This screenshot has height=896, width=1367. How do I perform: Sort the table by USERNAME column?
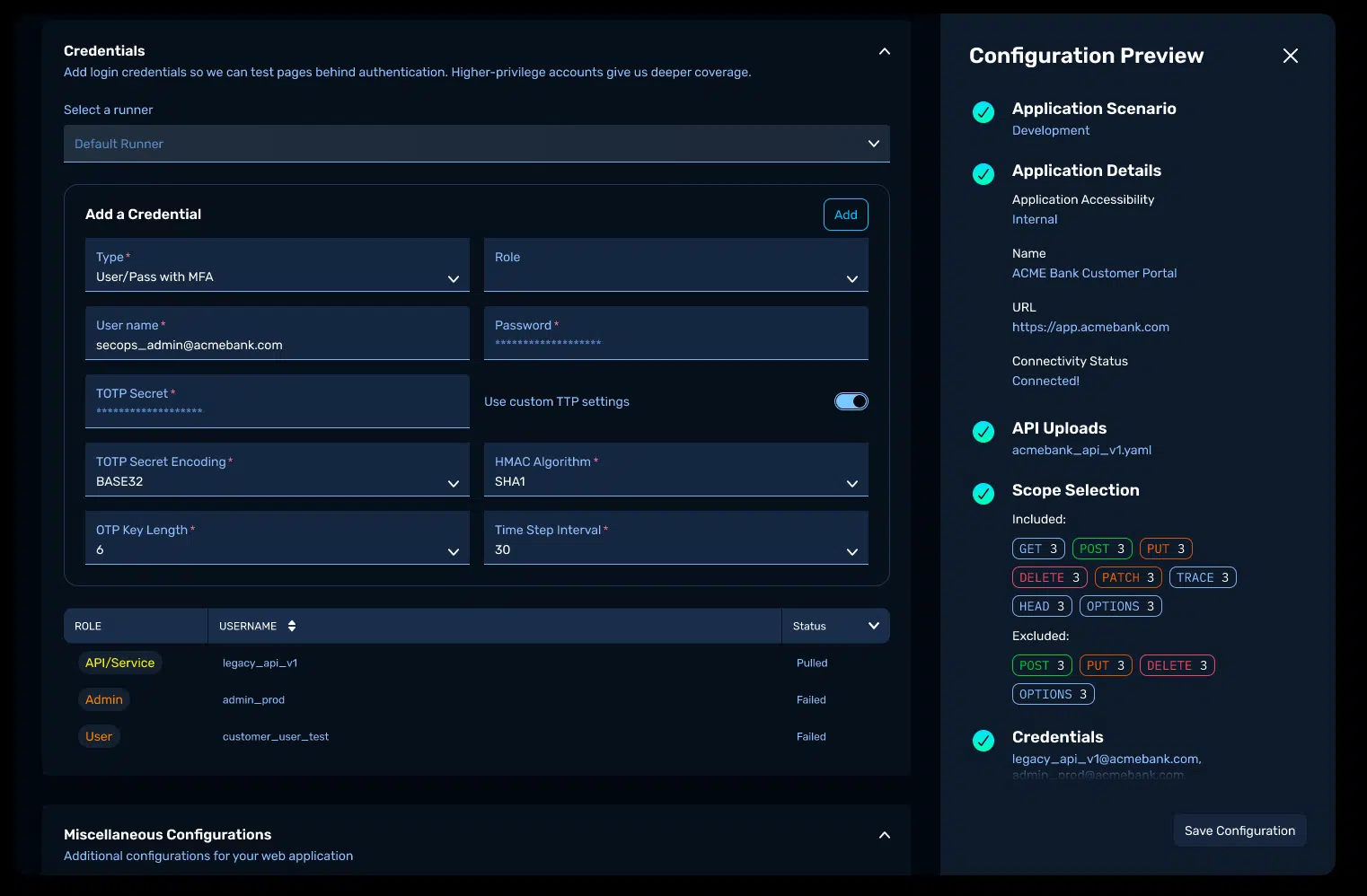292,626
